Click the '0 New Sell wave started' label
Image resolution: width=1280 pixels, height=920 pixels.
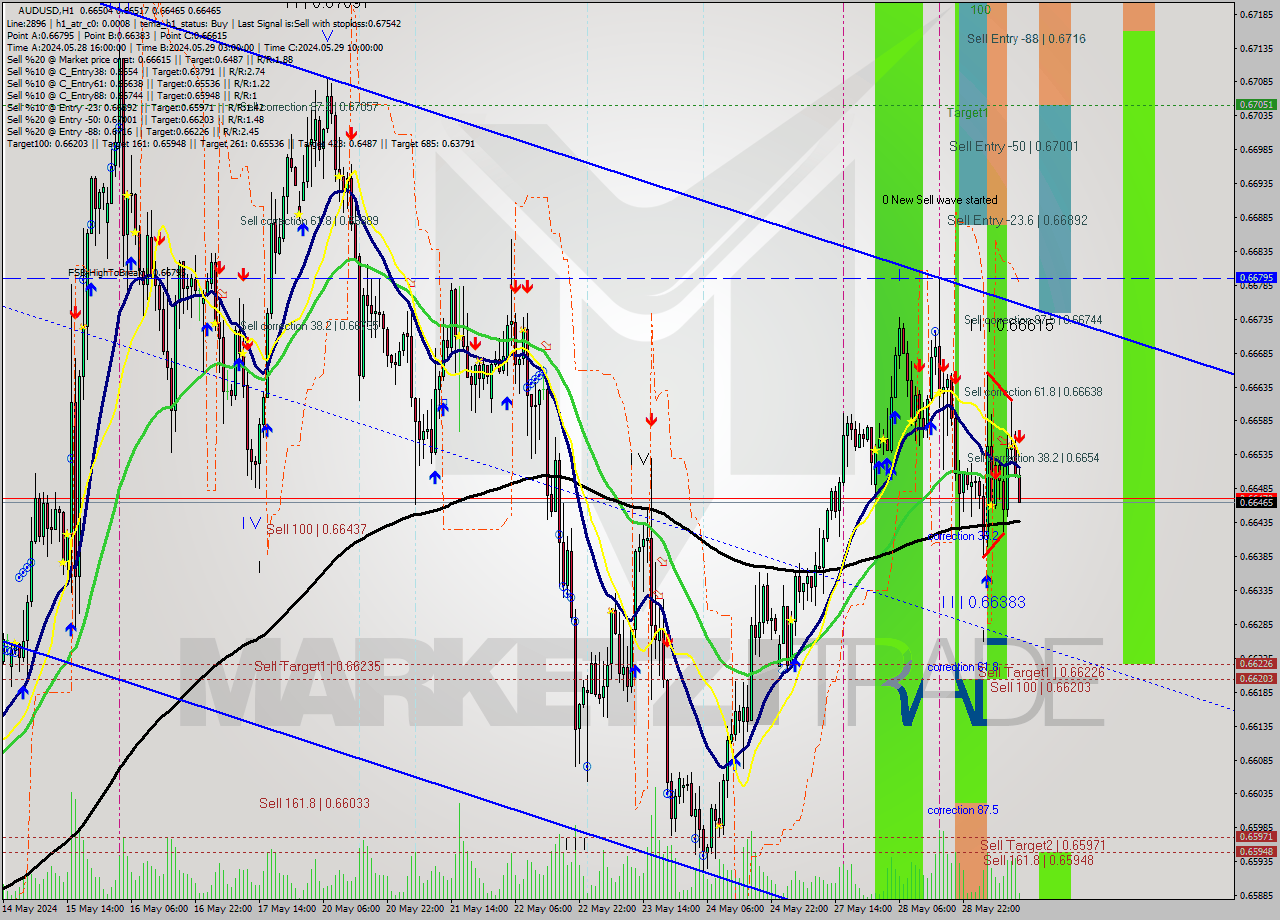[939, 200]
